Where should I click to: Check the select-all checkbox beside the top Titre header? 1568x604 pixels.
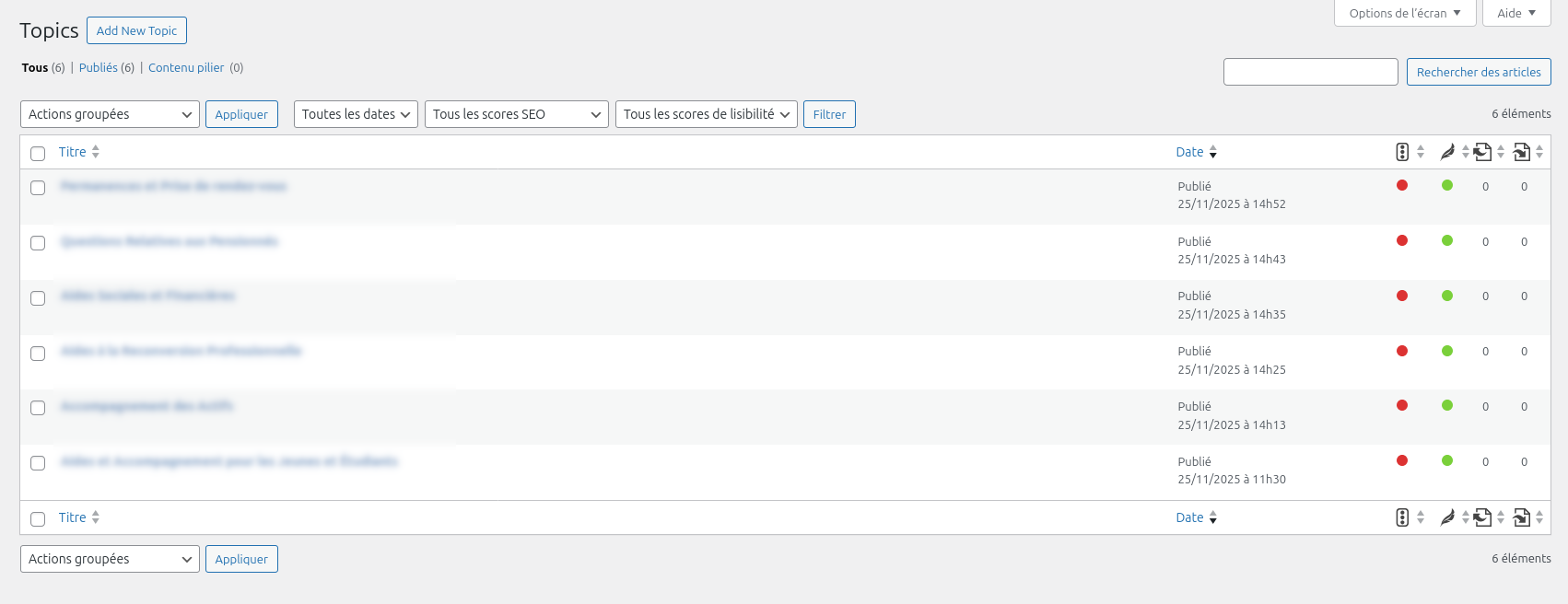38,153
